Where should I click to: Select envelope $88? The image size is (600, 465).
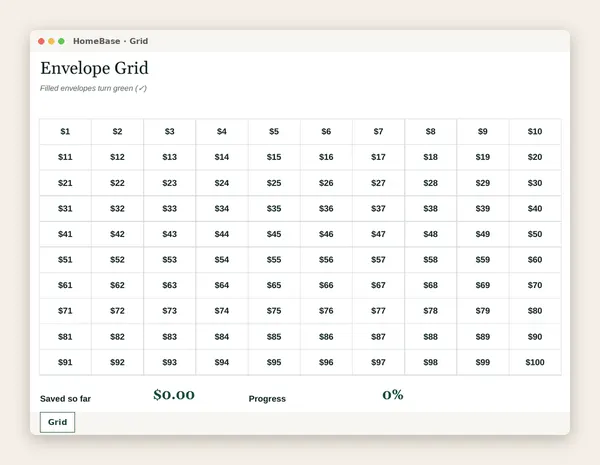tap(430, 337)
